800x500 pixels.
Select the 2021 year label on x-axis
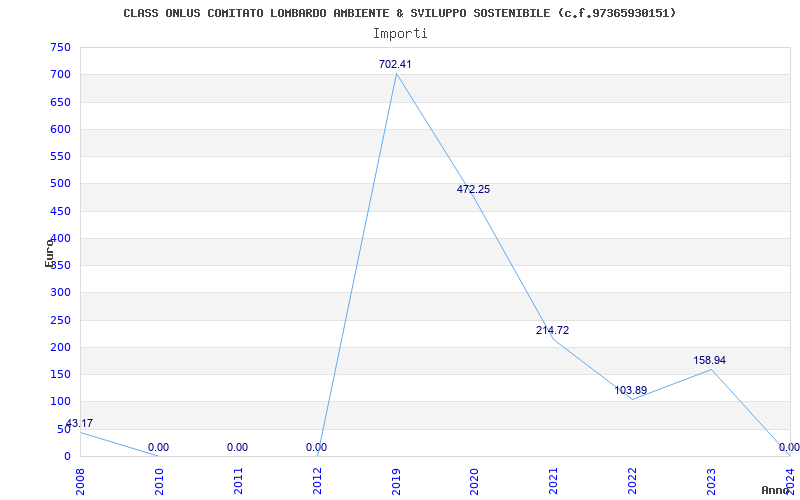[x=553, y=481]
